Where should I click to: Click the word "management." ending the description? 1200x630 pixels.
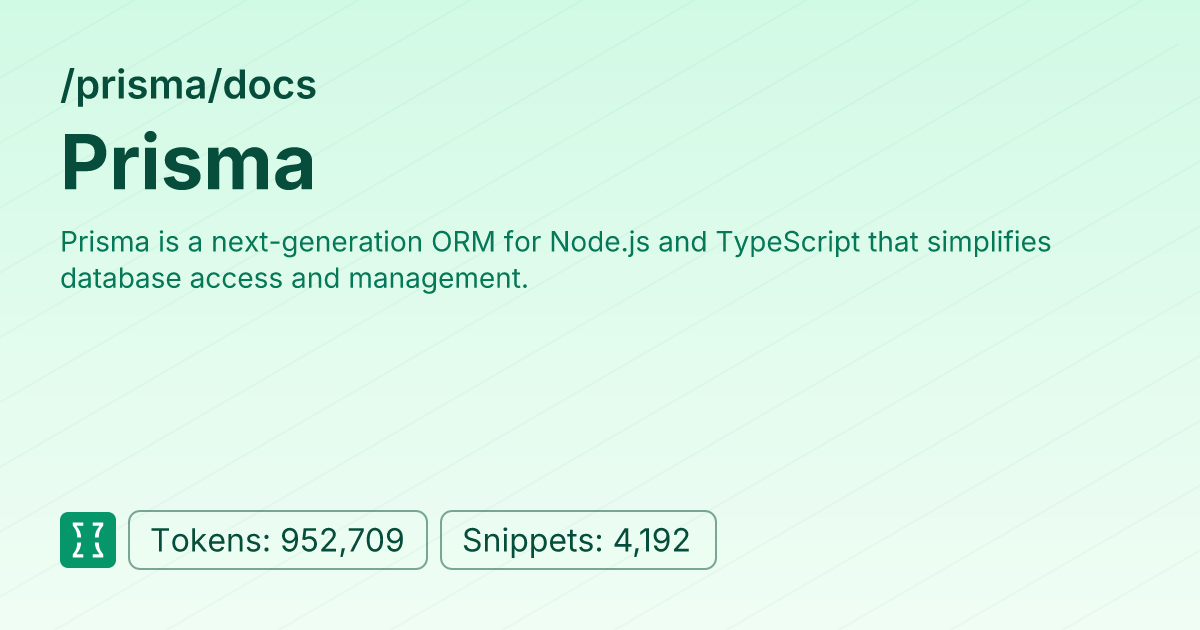point(438,279)
